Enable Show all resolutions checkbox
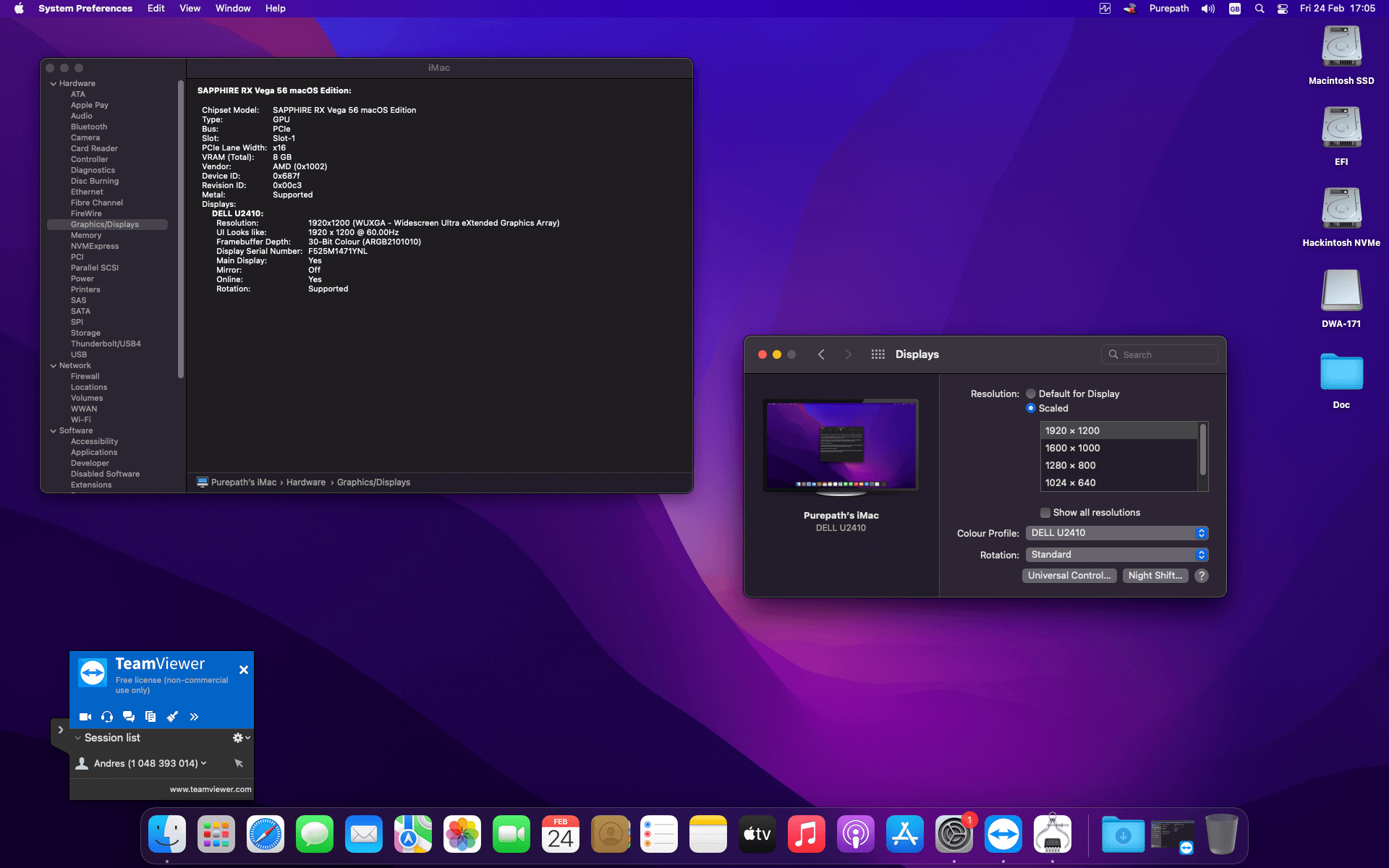The width and height of the screenshot is (1389, 868). pyautogui.click(x=1045, y=513)
